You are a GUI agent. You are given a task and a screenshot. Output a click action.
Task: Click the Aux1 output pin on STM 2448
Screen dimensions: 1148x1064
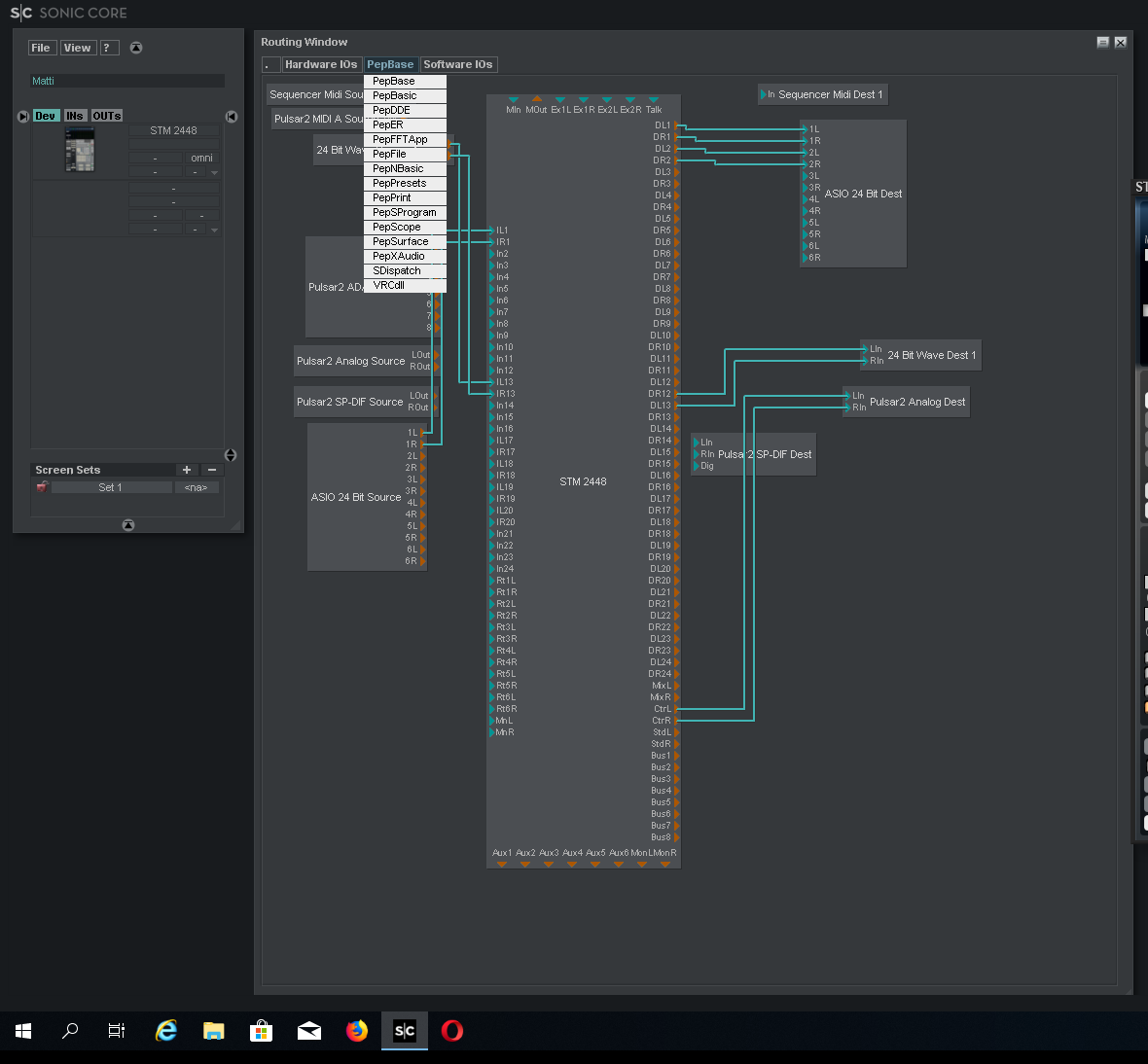pos(501,865)
